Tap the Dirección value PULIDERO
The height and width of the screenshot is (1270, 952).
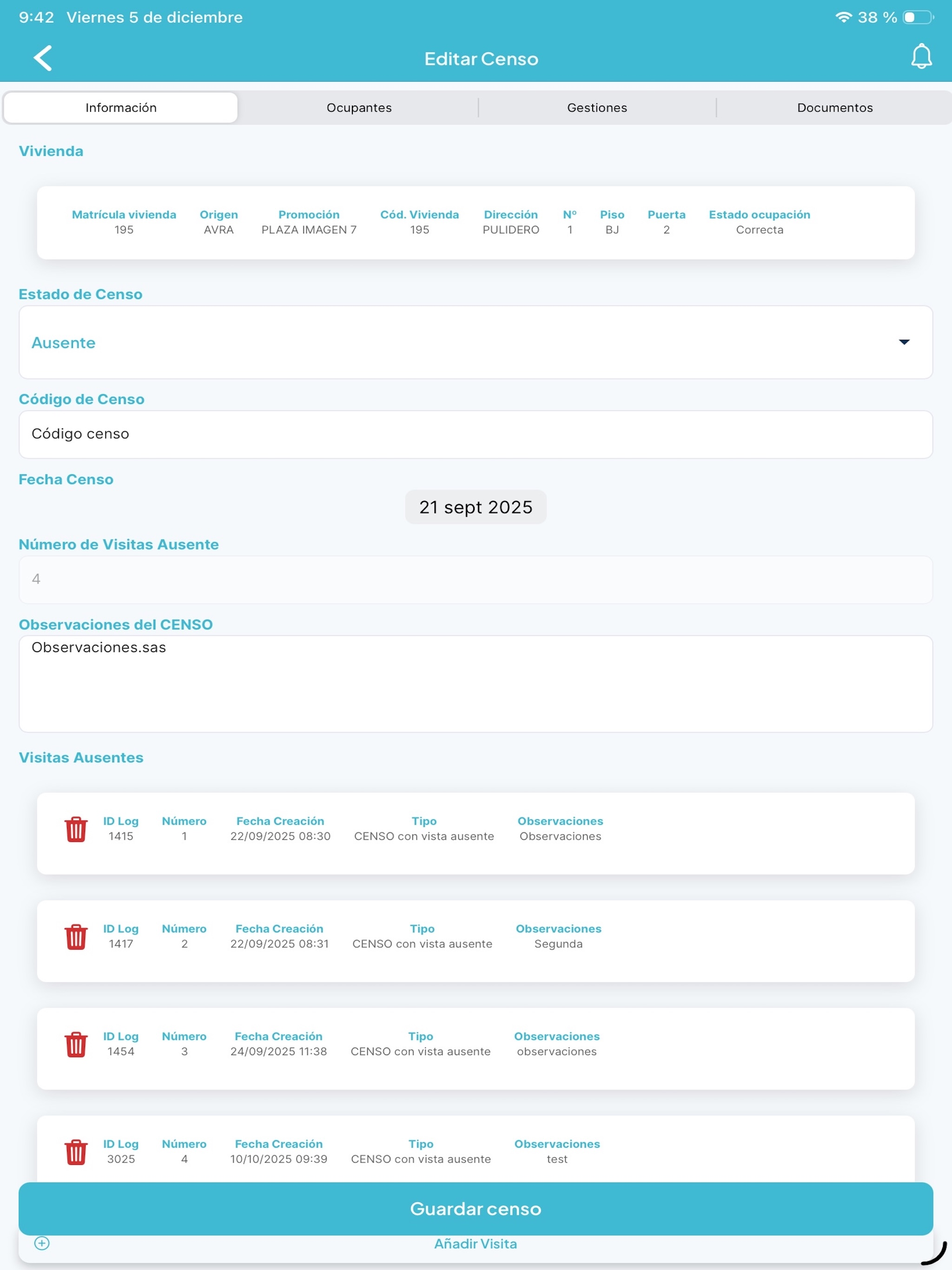511,230
